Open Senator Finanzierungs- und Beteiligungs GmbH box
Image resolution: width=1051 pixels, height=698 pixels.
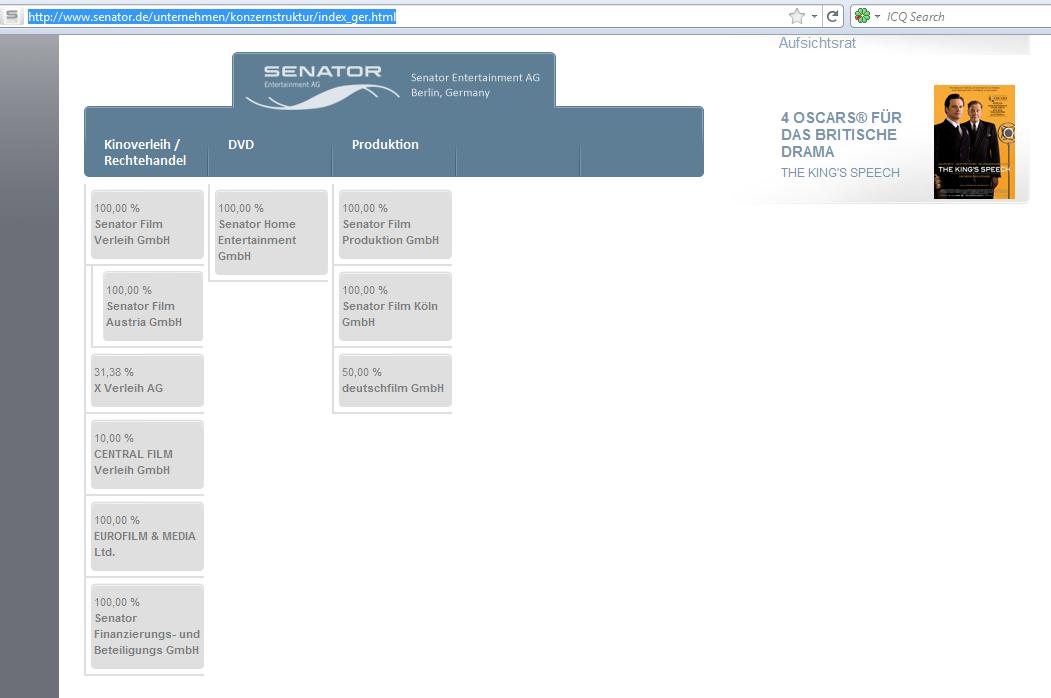pos(147,626)
